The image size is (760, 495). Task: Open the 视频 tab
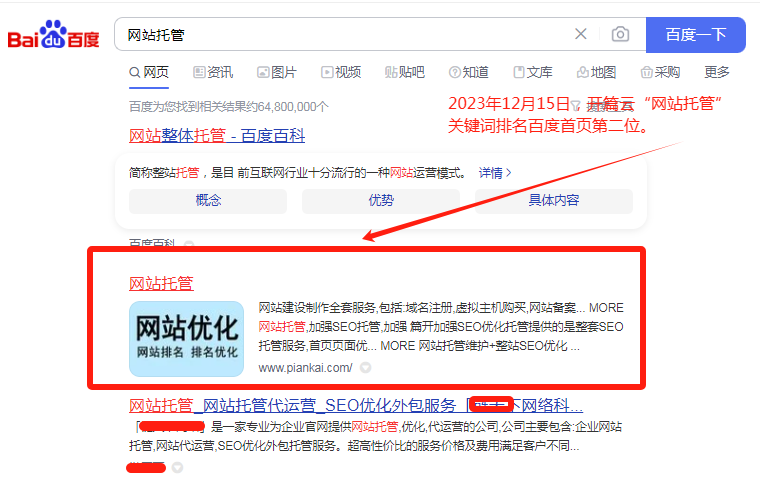coord(341,72)
